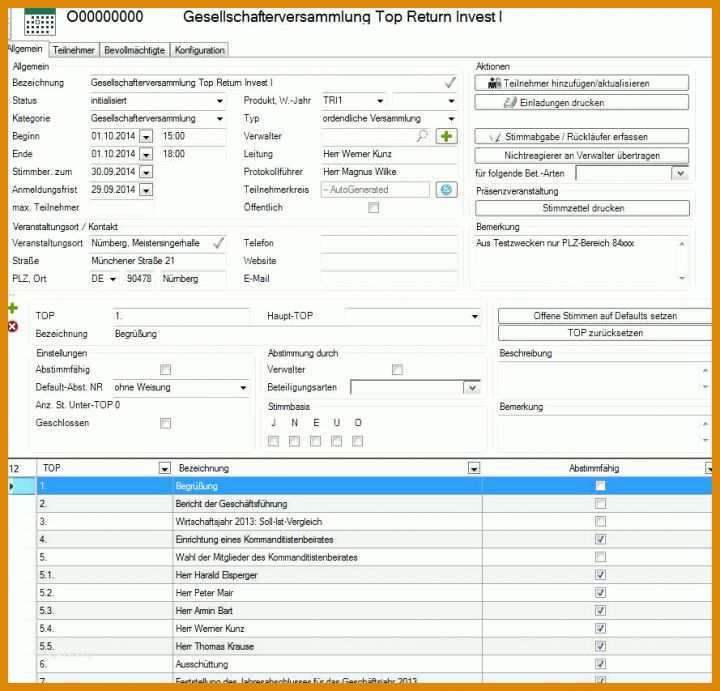The height and width of the screenshot is (691, 720).
Task: Open the Kategorie dropdown
Action: [220, 118]
